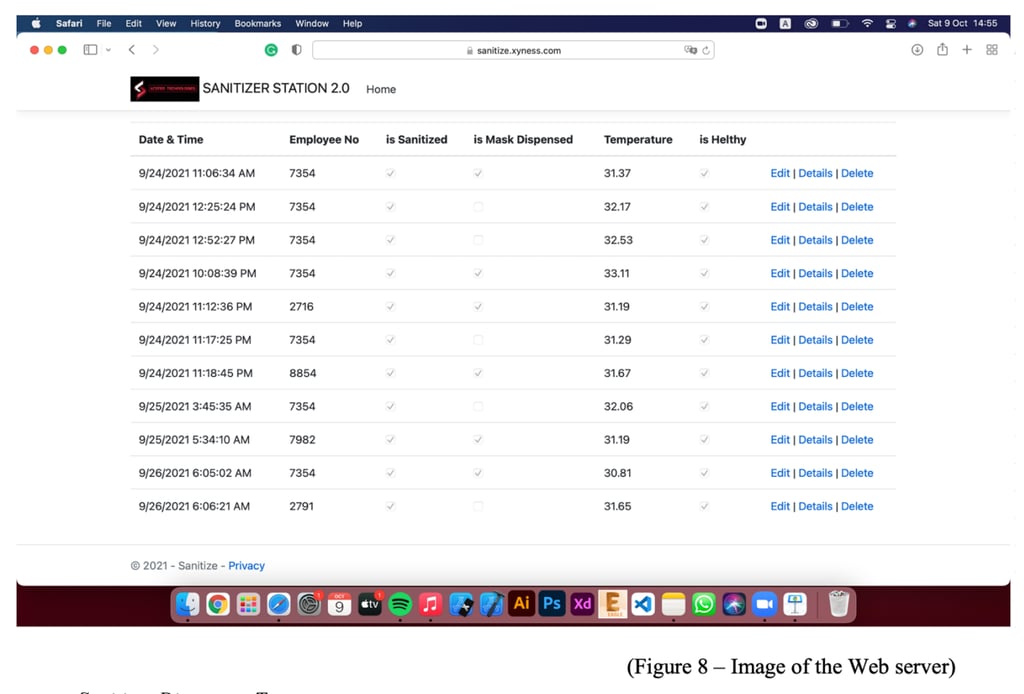Screen dimensions: 1024x694
Task: Toggle is Sanitized checkbox for employee 2716 row
Action: tap(391, 306)
